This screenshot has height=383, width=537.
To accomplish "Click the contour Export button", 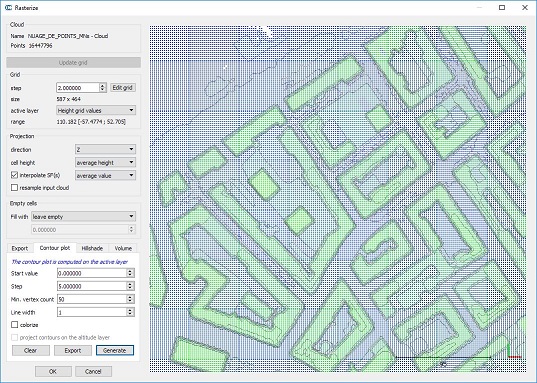I will (x=73, y=350).
